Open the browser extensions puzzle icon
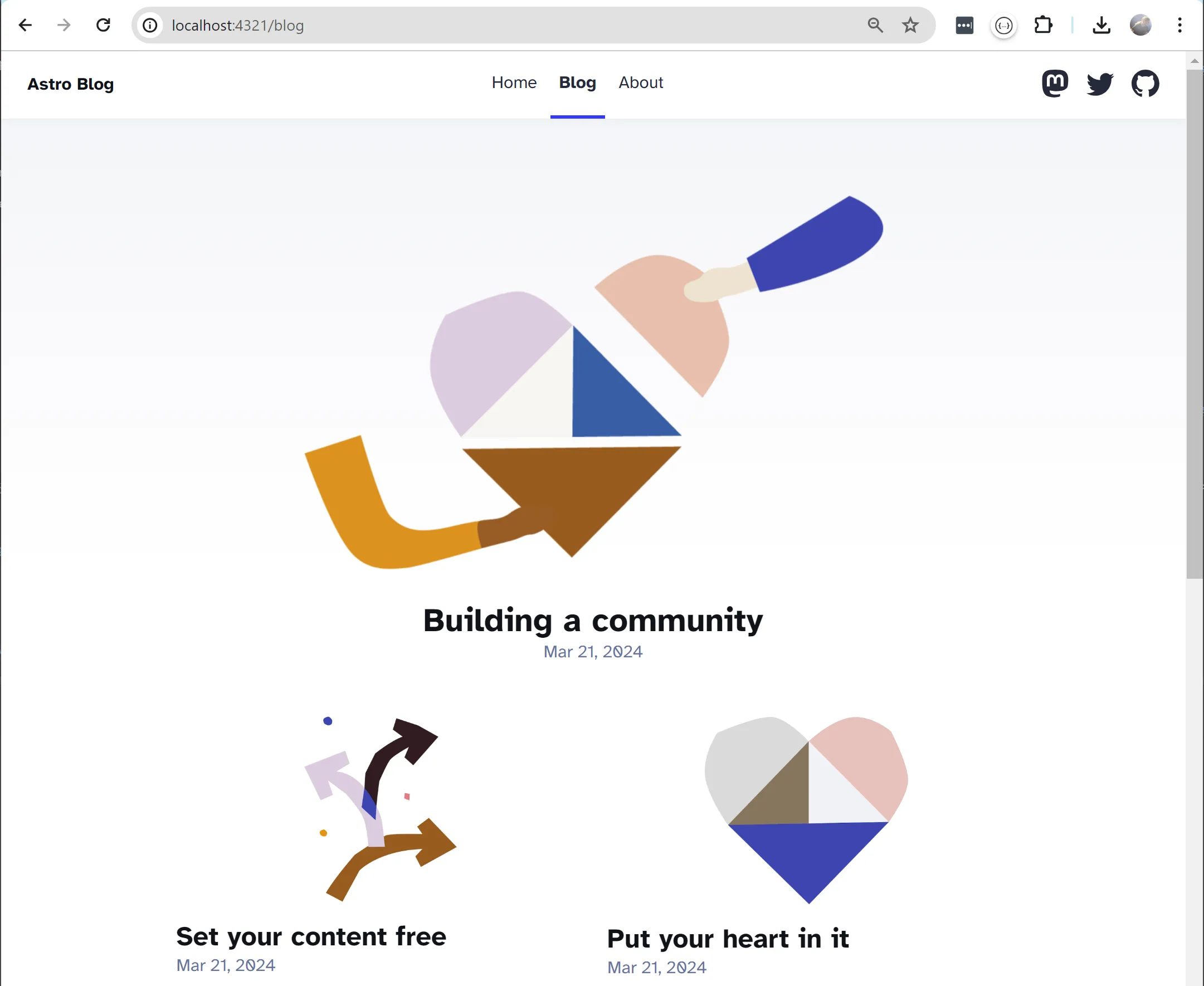The height and width of the screenshot is (986, 1204). coord(1043,25)
